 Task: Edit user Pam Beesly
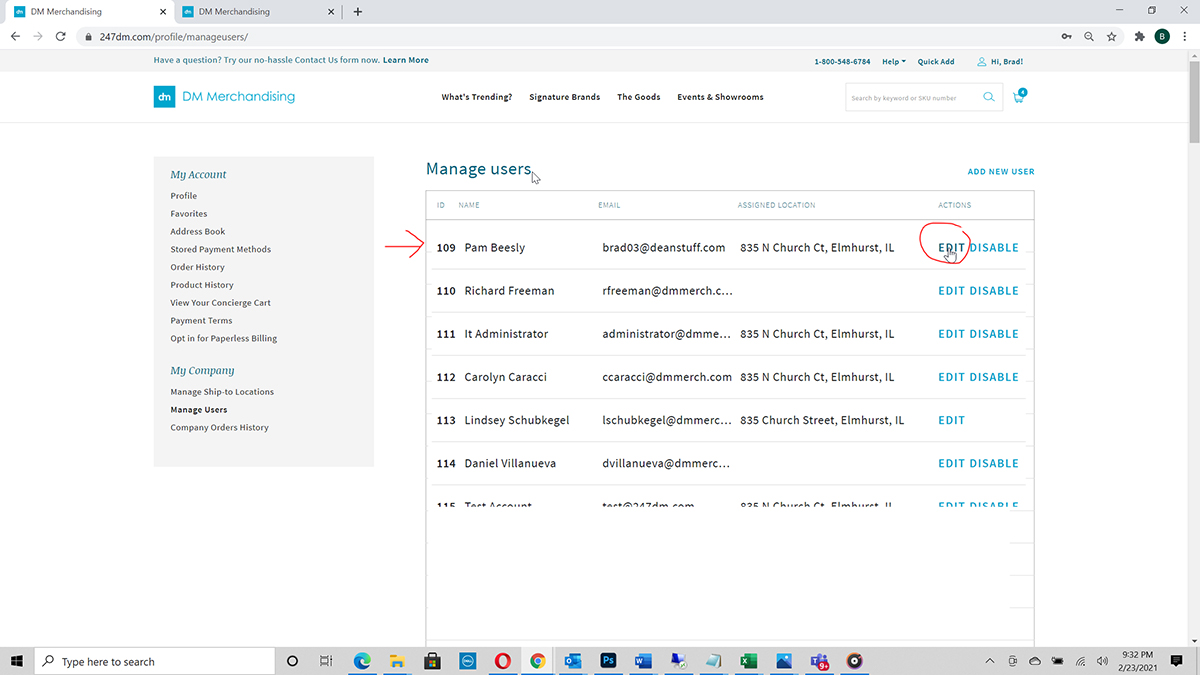[951, 248]
